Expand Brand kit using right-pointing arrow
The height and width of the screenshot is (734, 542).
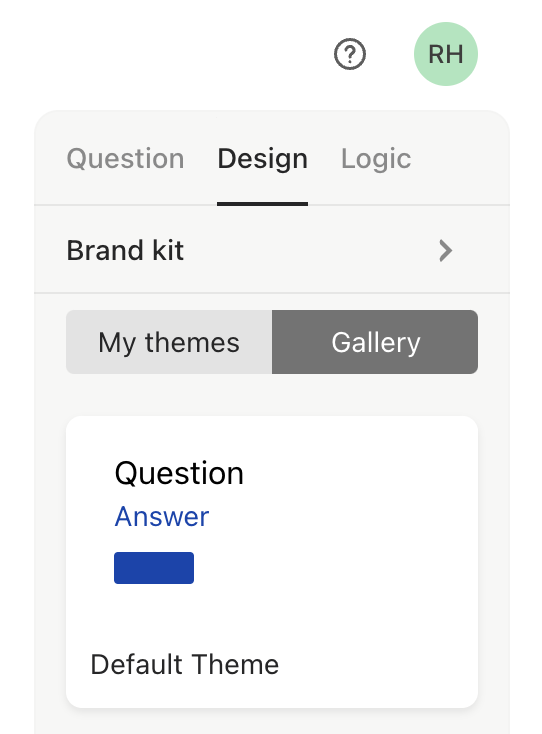point(446,251)
